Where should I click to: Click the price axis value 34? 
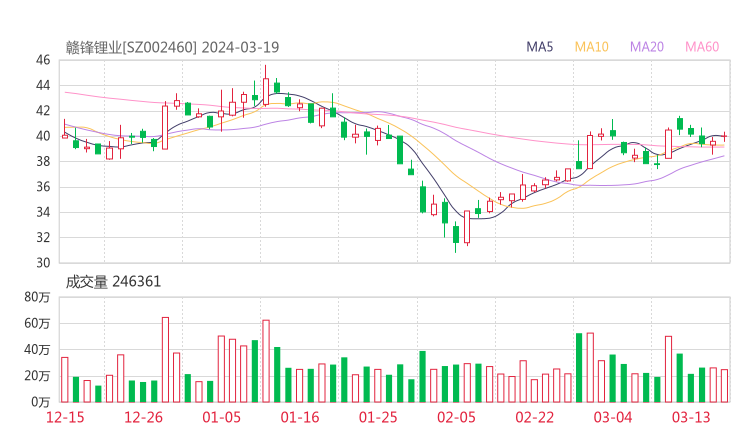(x=43, y=212)
